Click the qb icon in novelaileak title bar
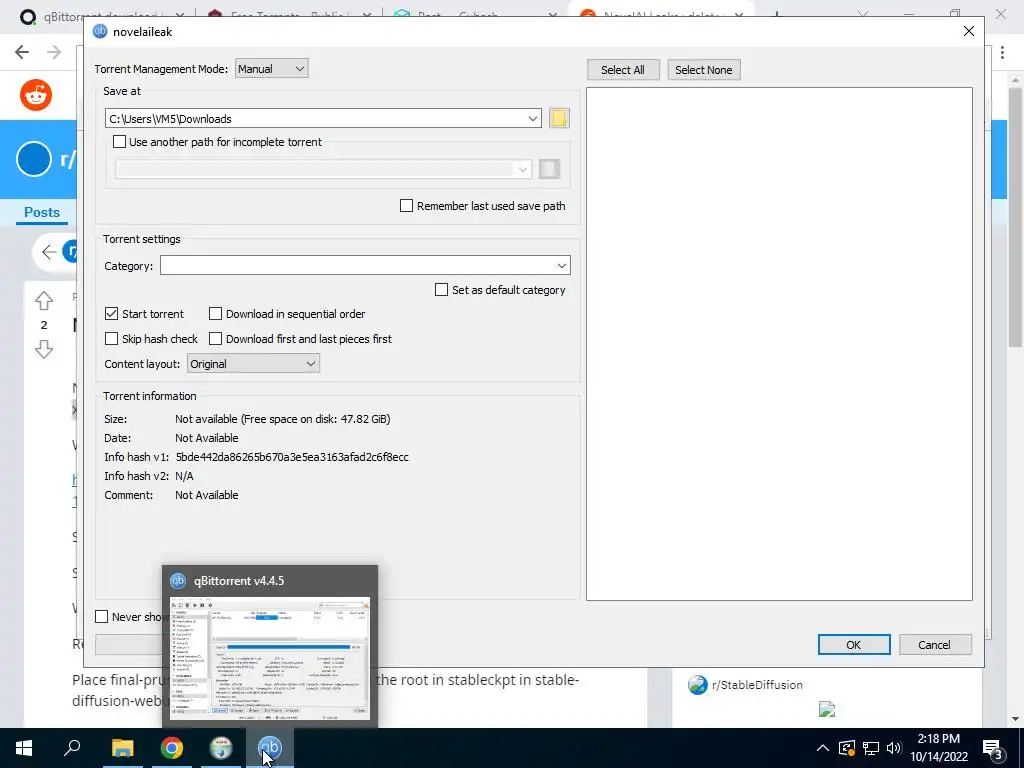1024x768 pixels. pyautogui.click(x=100, y=31)
